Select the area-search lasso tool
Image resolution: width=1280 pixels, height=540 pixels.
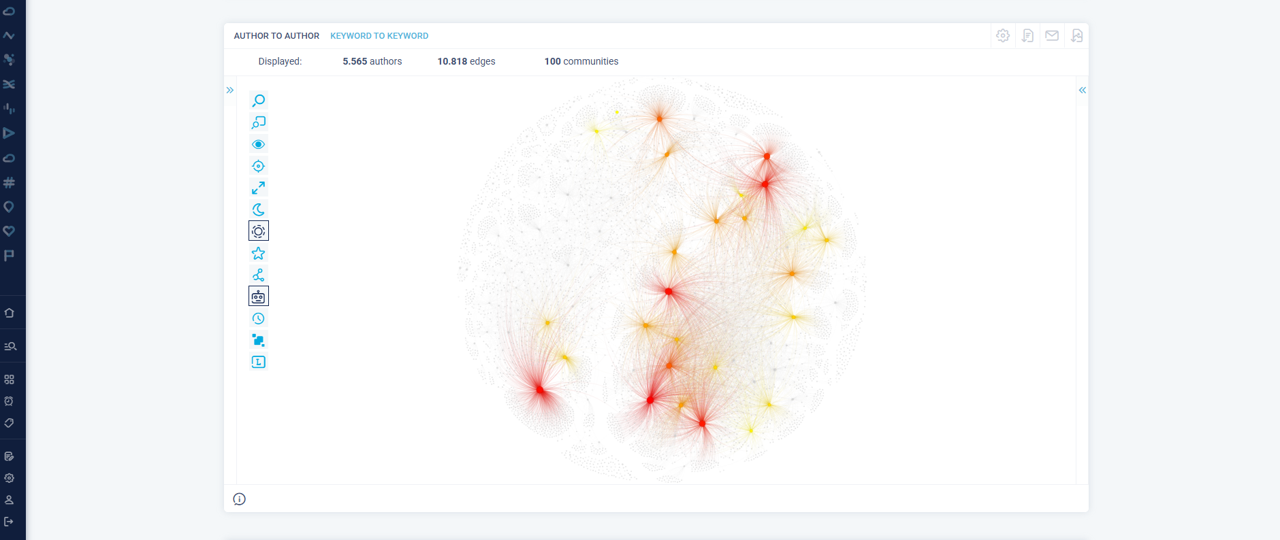(x=258, y=123)
